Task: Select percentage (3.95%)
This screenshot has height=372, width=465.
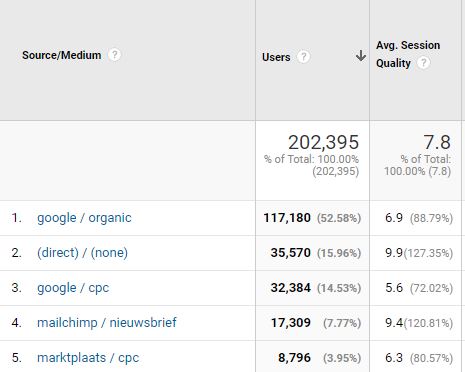Action: [342, 358]
